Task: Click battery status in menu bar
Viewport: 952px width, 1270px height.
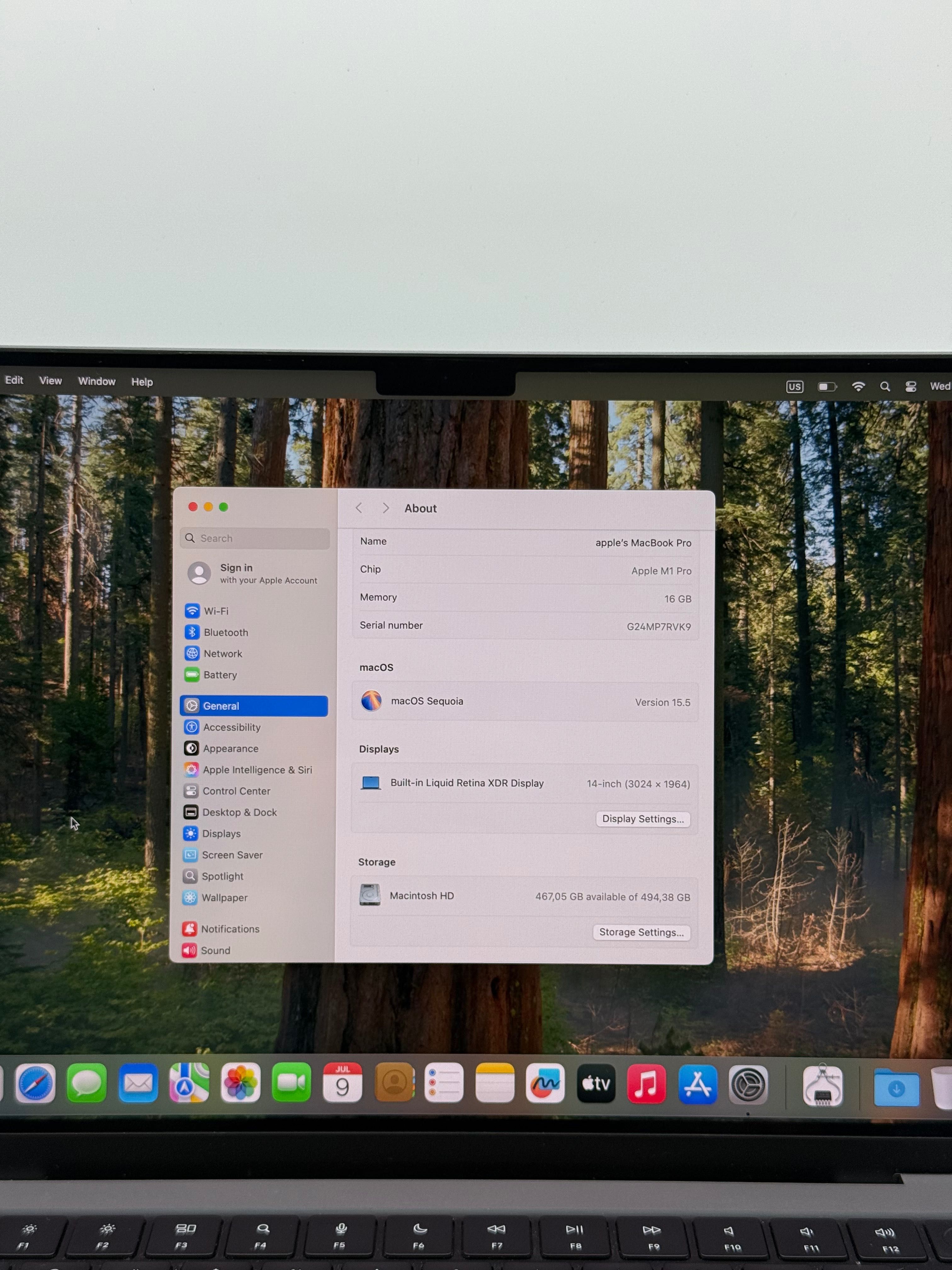Action: click(827, 386)
